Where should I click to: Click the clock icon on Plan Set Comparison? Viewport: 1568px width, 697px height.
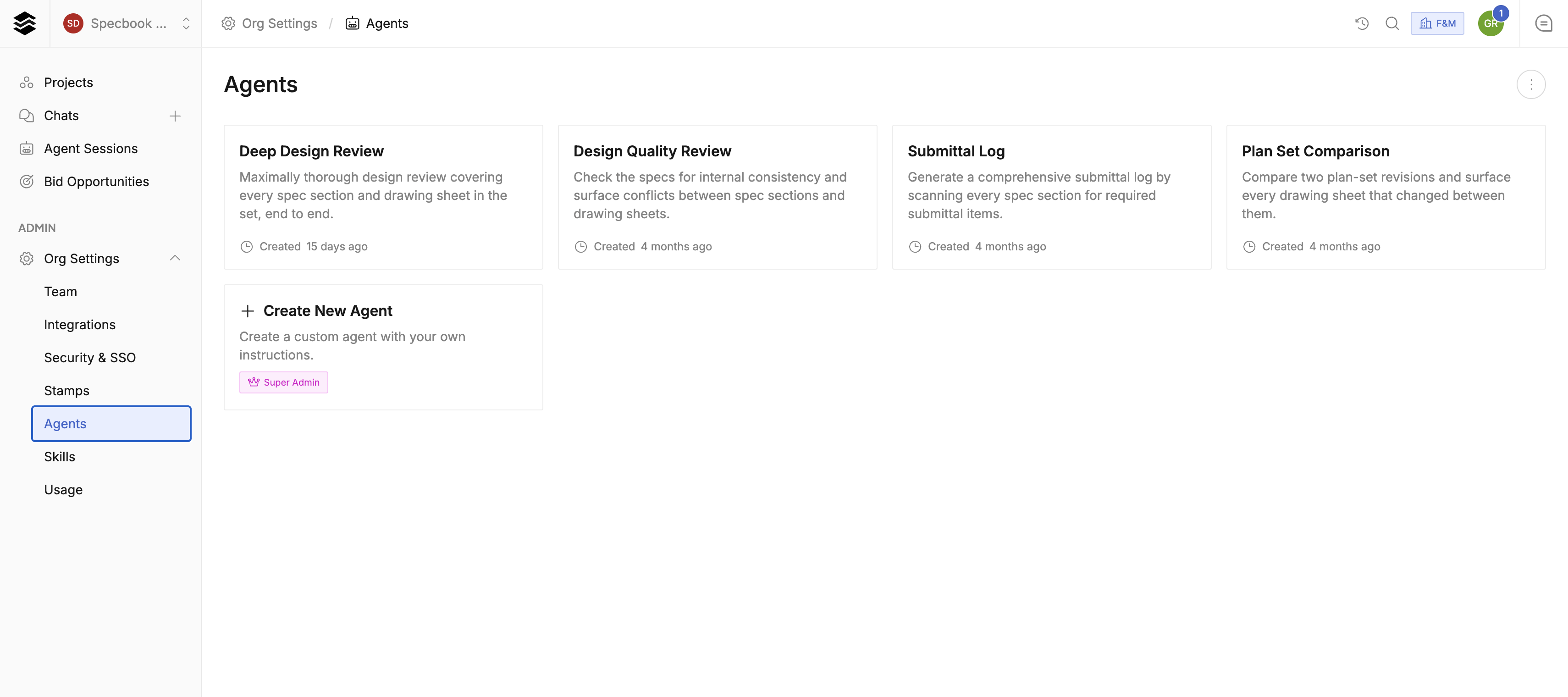(x=1249, y=247)
